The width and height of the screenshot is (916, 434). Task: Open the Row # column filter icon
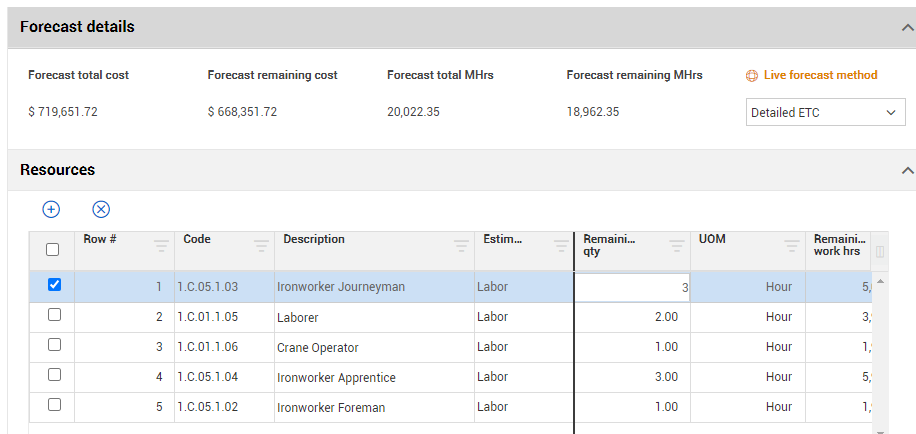[161, 246]
